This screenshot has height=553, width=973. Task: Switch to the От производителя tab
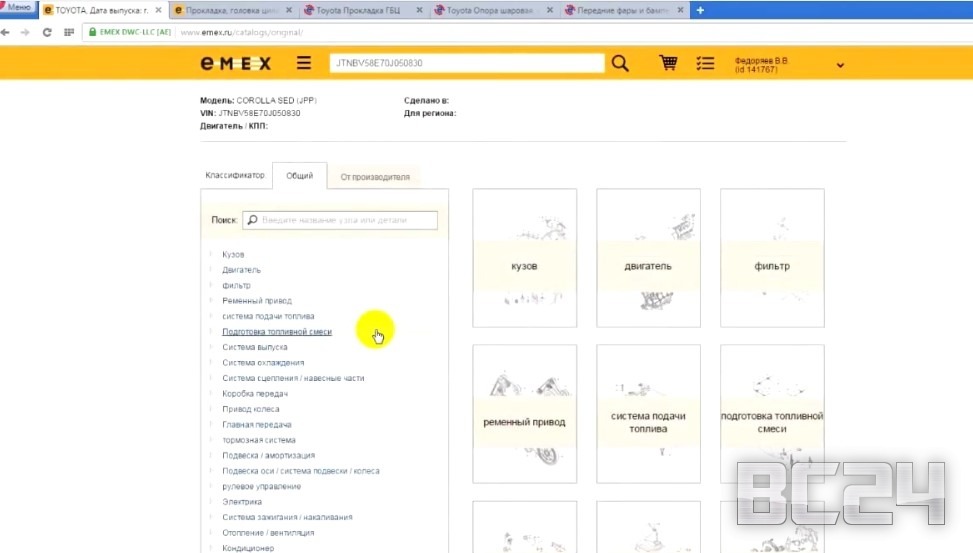[x=375, y=177]
